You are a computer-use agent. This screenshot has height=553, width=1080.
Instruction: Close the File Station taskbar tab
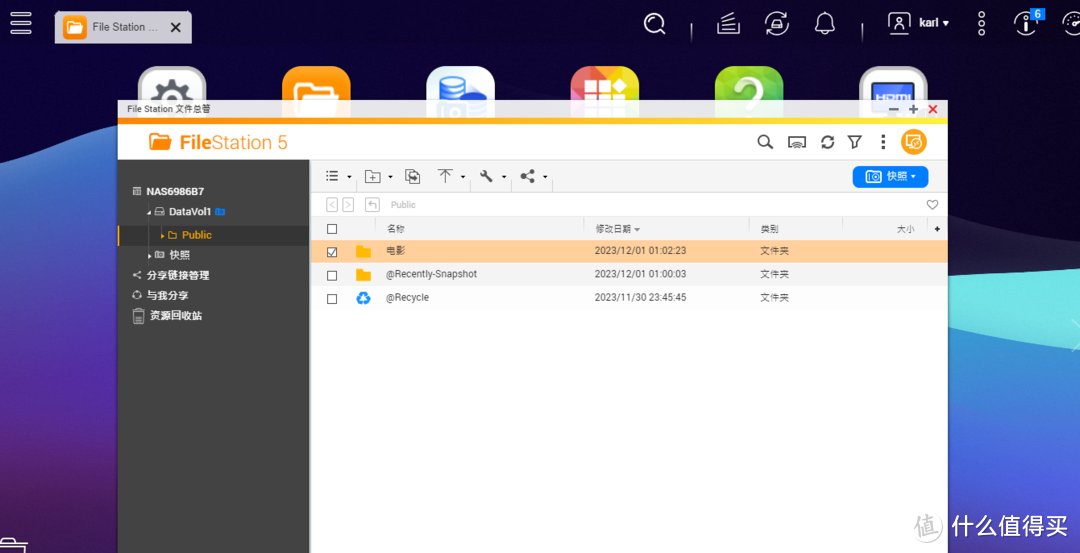[176, 28]
